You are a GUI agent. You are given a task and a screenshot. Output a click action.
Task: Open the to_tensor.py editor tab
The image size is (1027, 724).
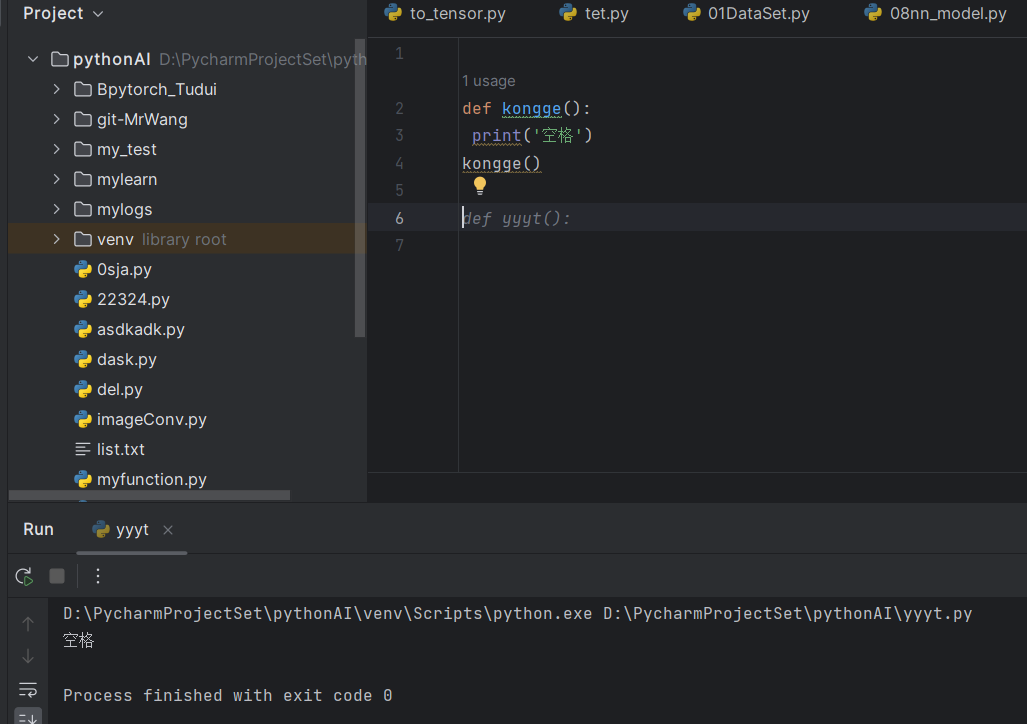457,13
